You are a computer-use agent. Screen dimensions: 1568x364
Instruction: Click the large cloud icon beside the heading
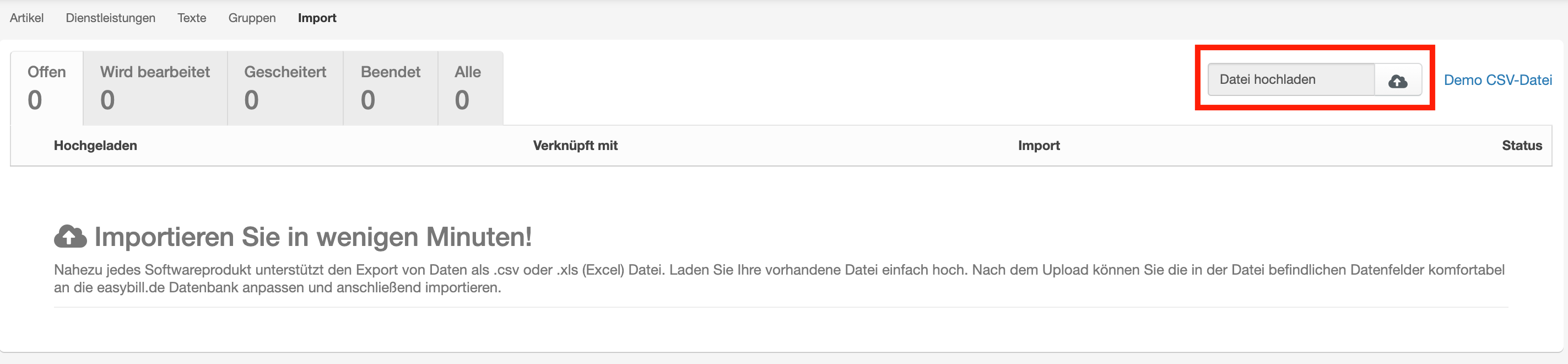click(71, 237)
